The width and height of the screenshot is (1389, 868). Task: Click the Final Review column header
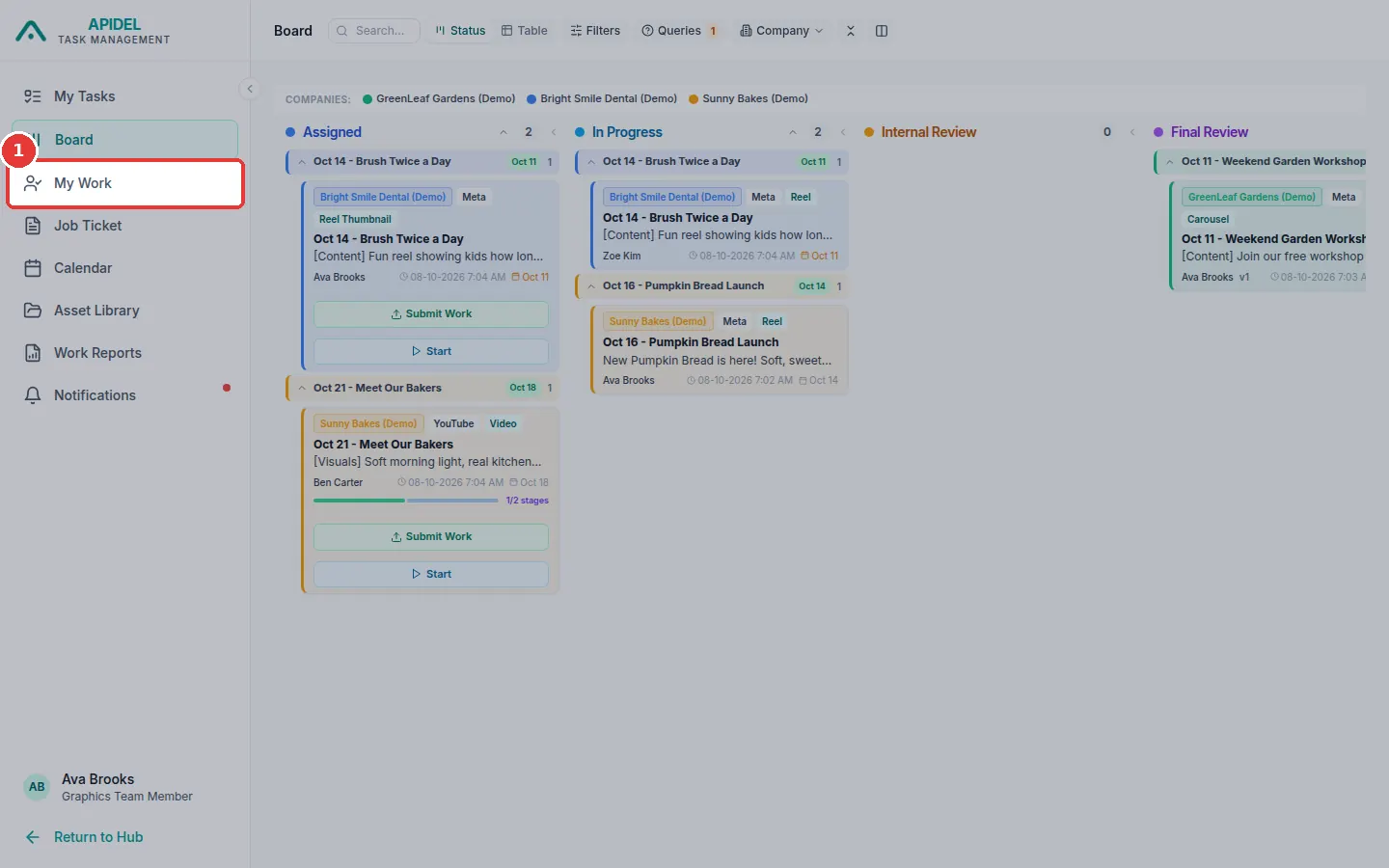pos(1210,132)
